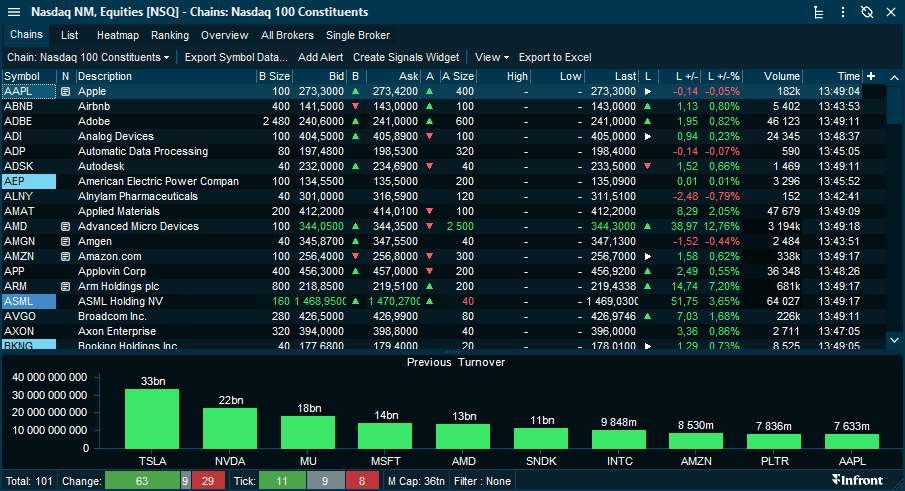Click the Alnylam Pharmaceuticals description

click(137, 196)
